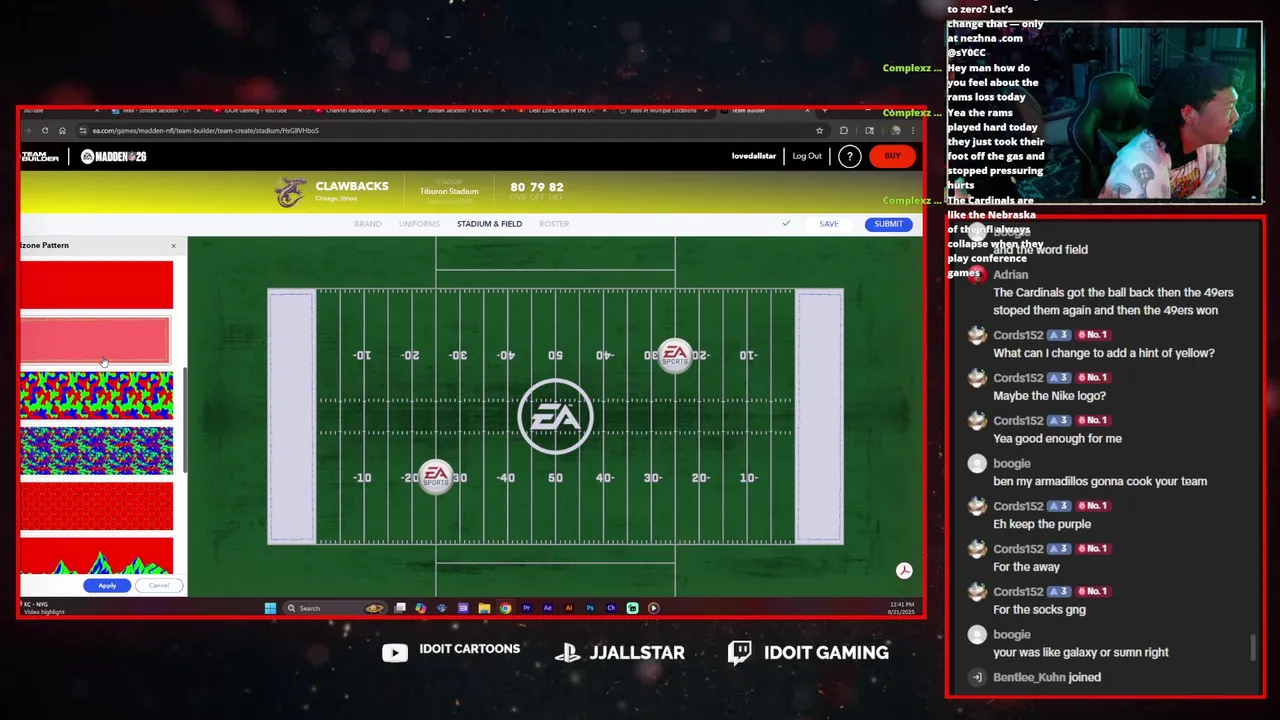Launch Premiere Pro from the taskbar
Image resolution: width=1280 pixels, height=720 pixels.
click(527, 608)
